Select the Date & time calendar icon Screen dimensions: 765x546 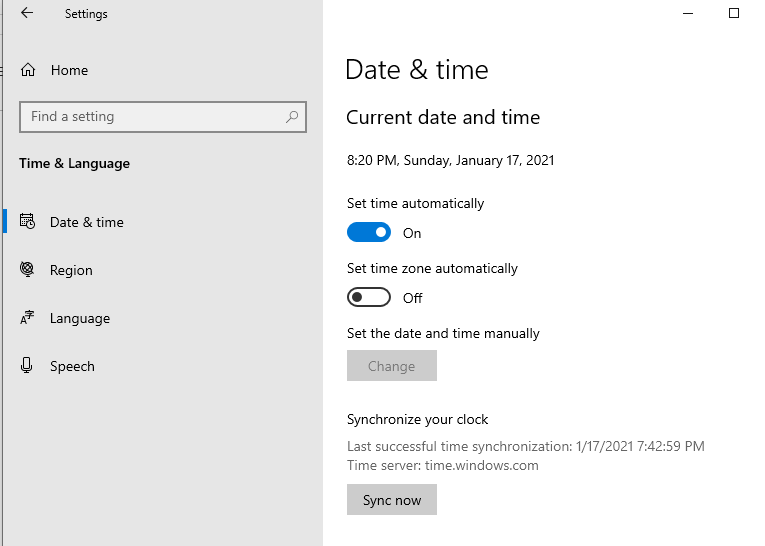[27, 222]
